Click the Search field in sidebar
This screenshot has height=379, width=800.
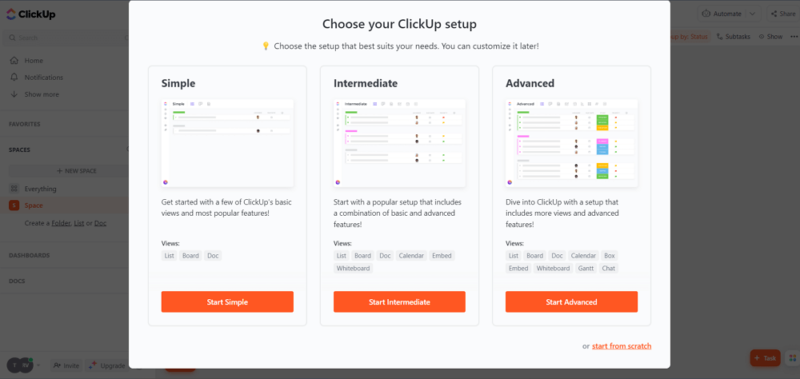click(66, 38)
